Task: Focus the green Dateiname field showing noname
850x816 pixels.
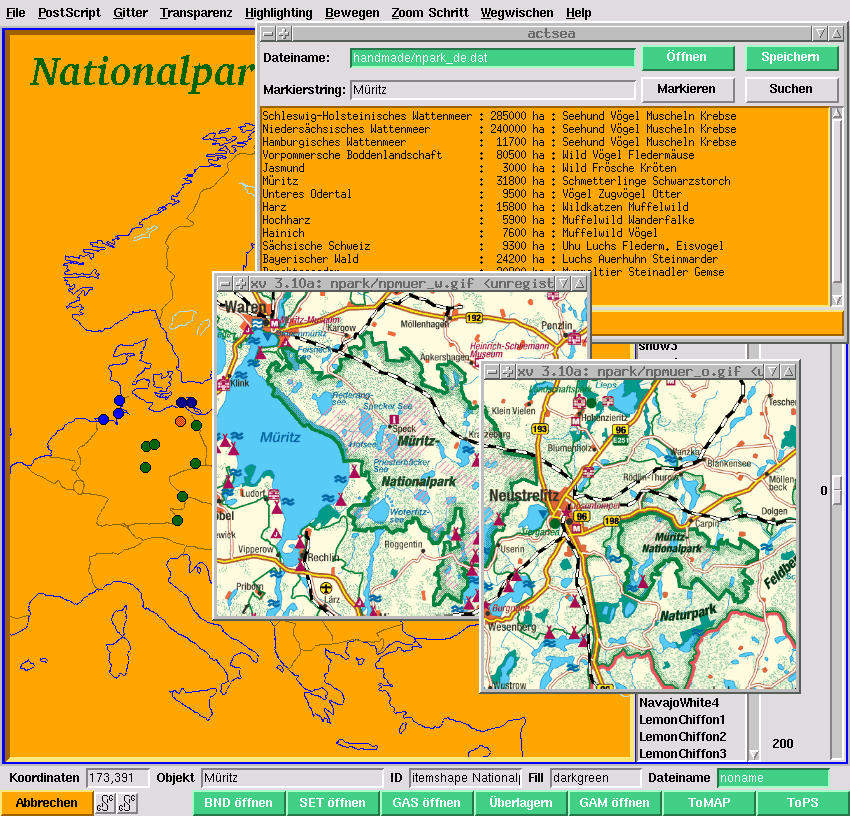Action: pyautogui.click(x=773, y=778)
